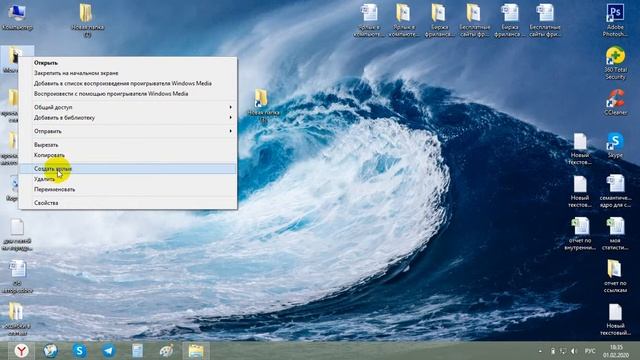Click the highlighted Создать ярлык entry
The height and width of the screenshot is (360, 640).
click(127, 169)
